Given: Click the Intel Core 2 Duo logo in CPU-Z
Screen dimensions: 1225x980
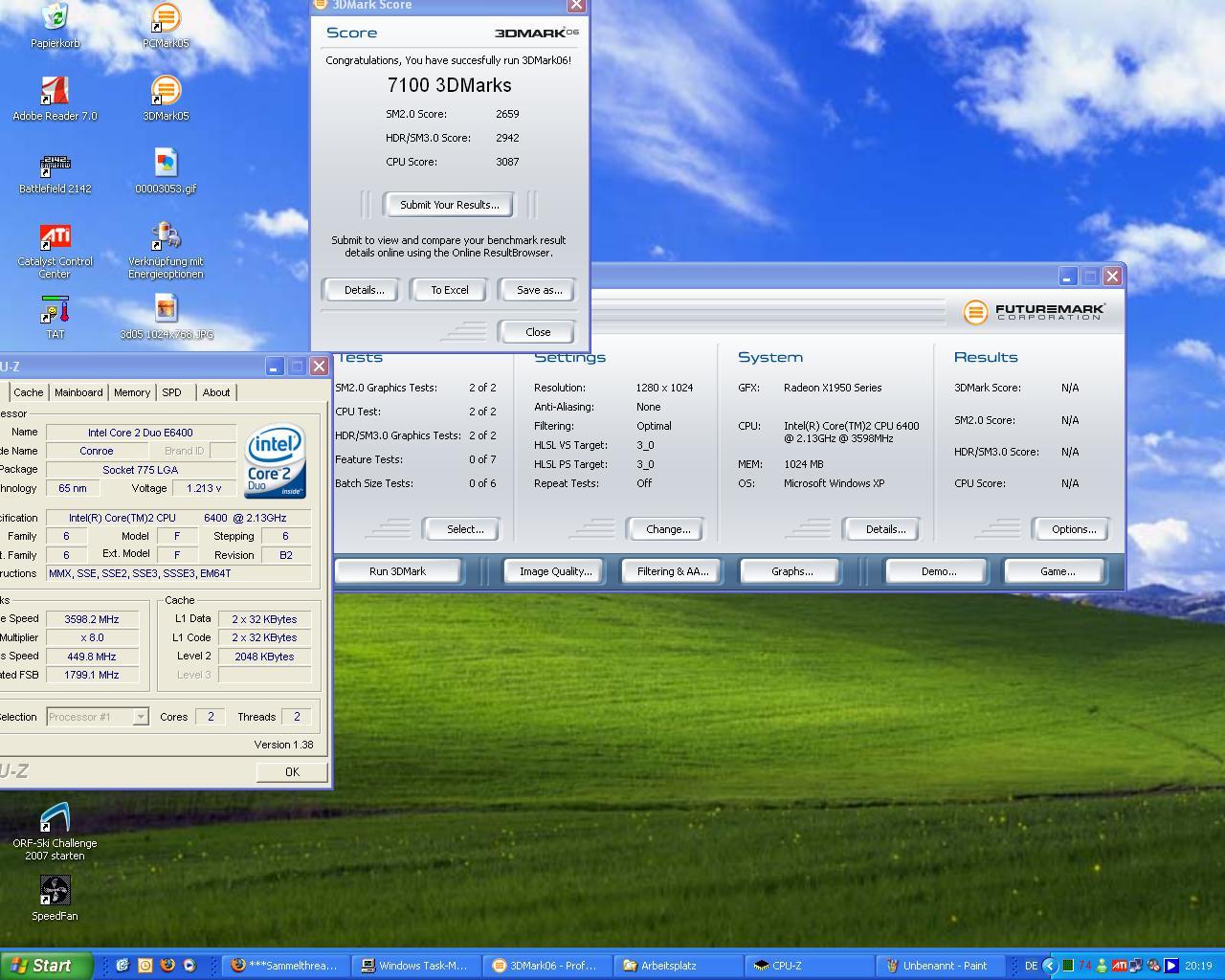Looking at the screenshot, I should 275,460.
